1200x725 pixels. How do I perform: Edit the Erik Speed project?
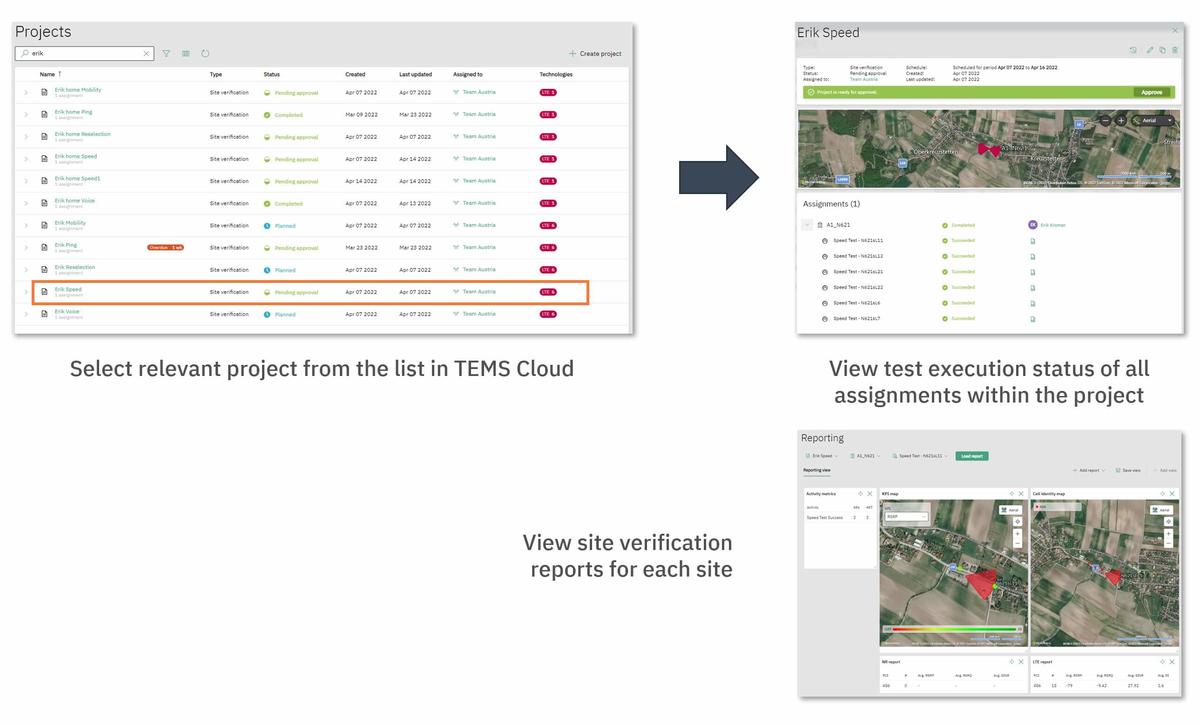[1150, 50]
